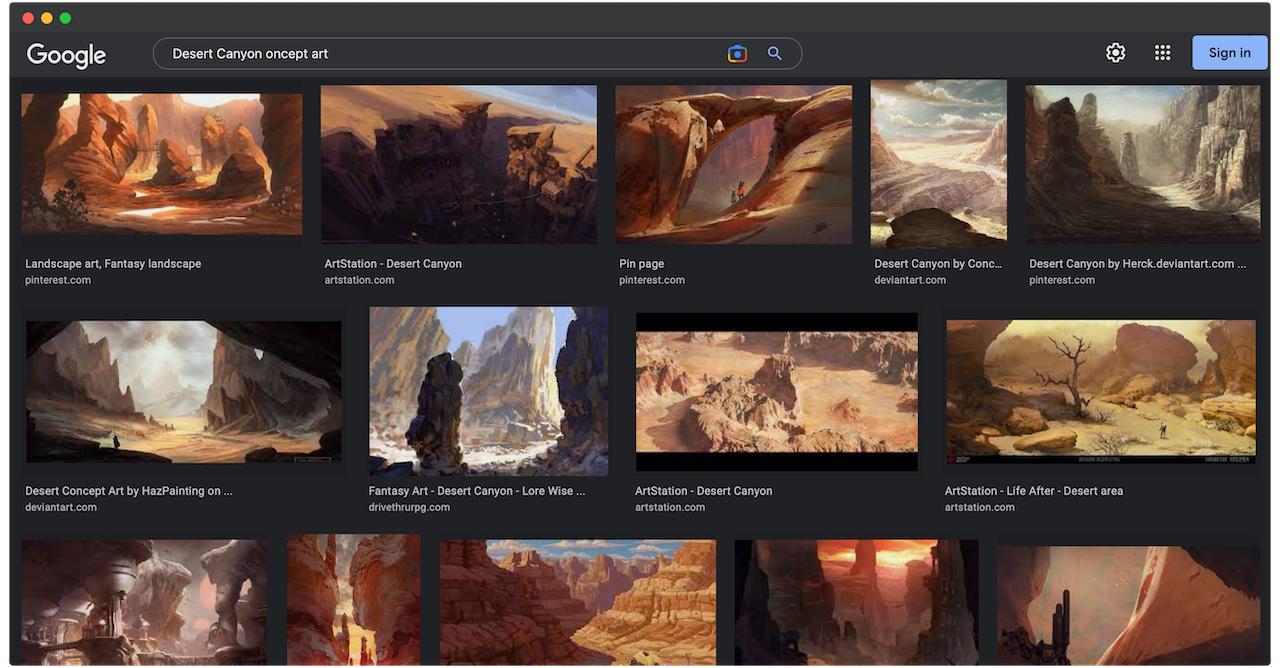Click the Google logo
Viewport: 1280px width, 668px height.
pos(66,55)
